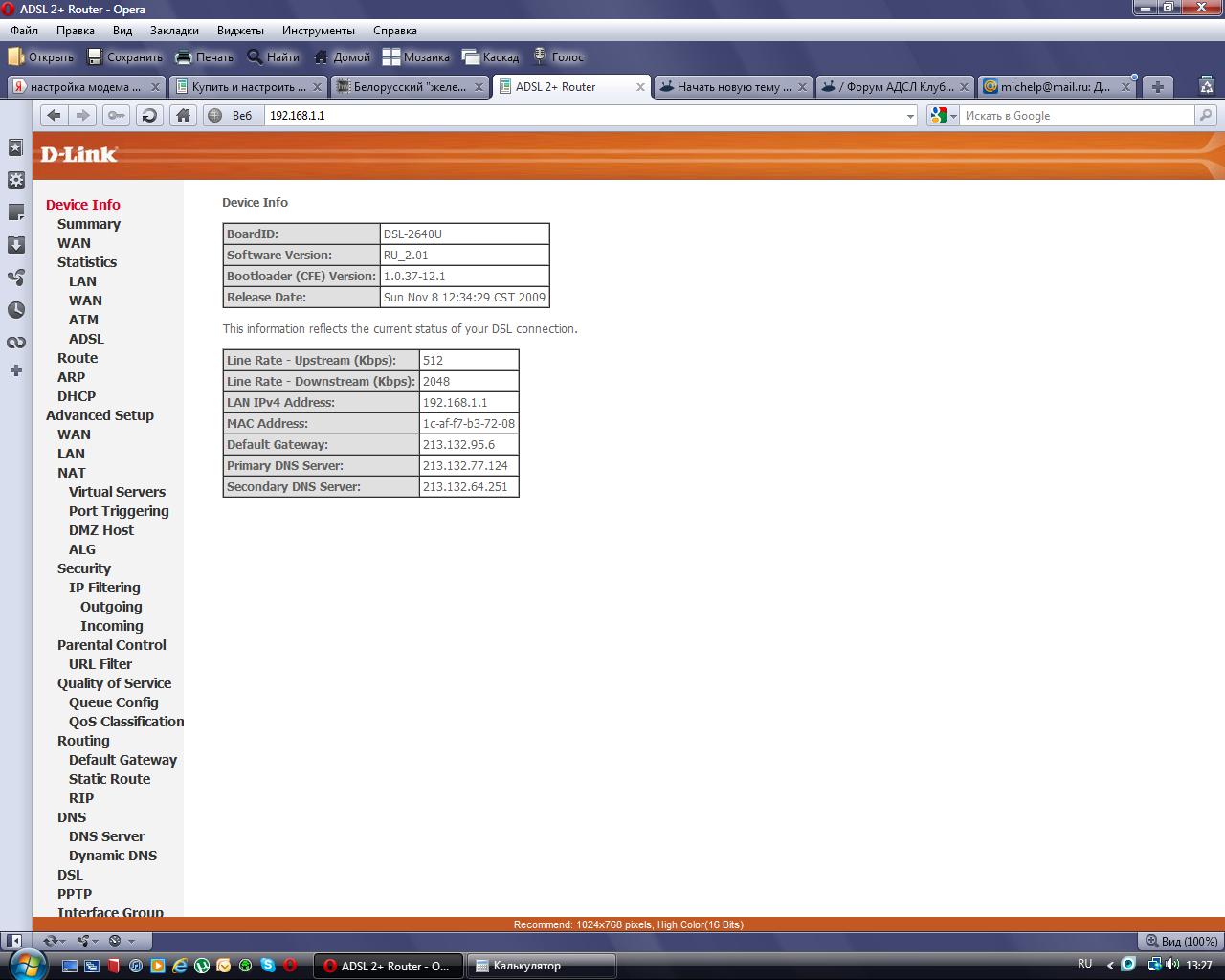Launch Internet Explorer from quick launch
The height and width of the screenshot is (980, 1225).
point(180,966)
